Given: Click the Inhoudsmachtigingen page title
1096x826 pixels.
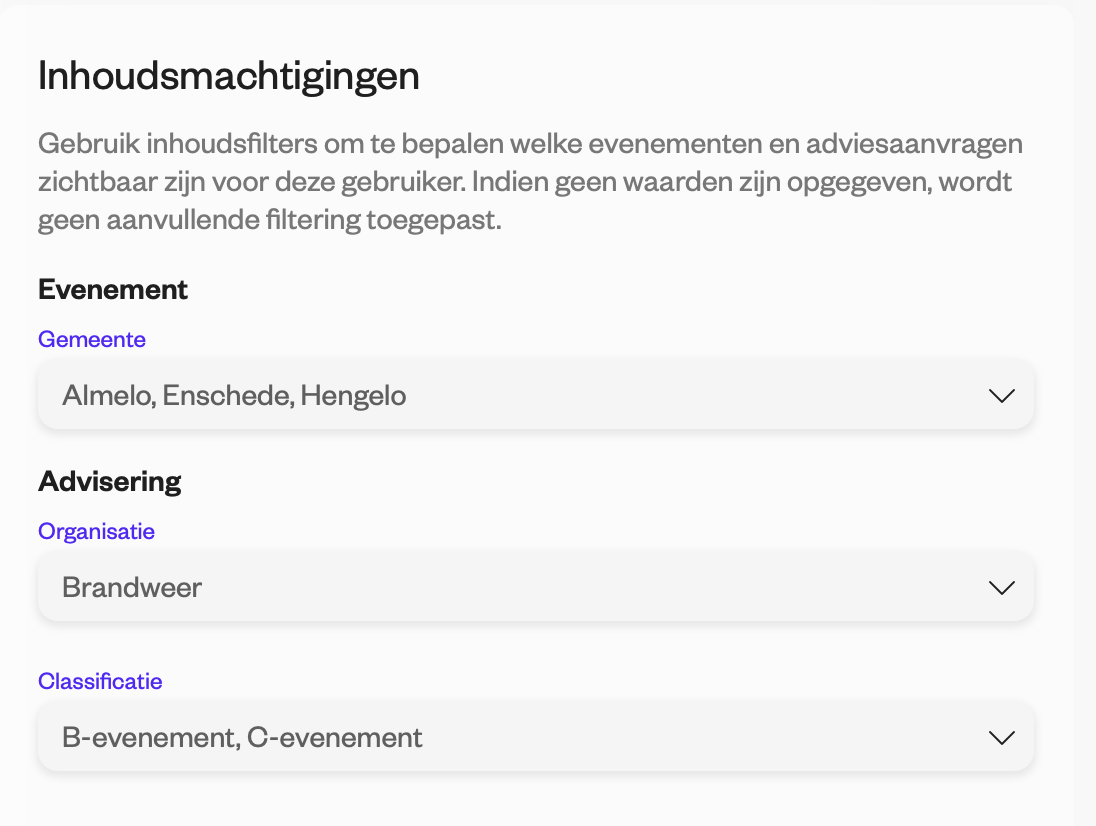Looking at the screenshot, I should tap(229, 75).
